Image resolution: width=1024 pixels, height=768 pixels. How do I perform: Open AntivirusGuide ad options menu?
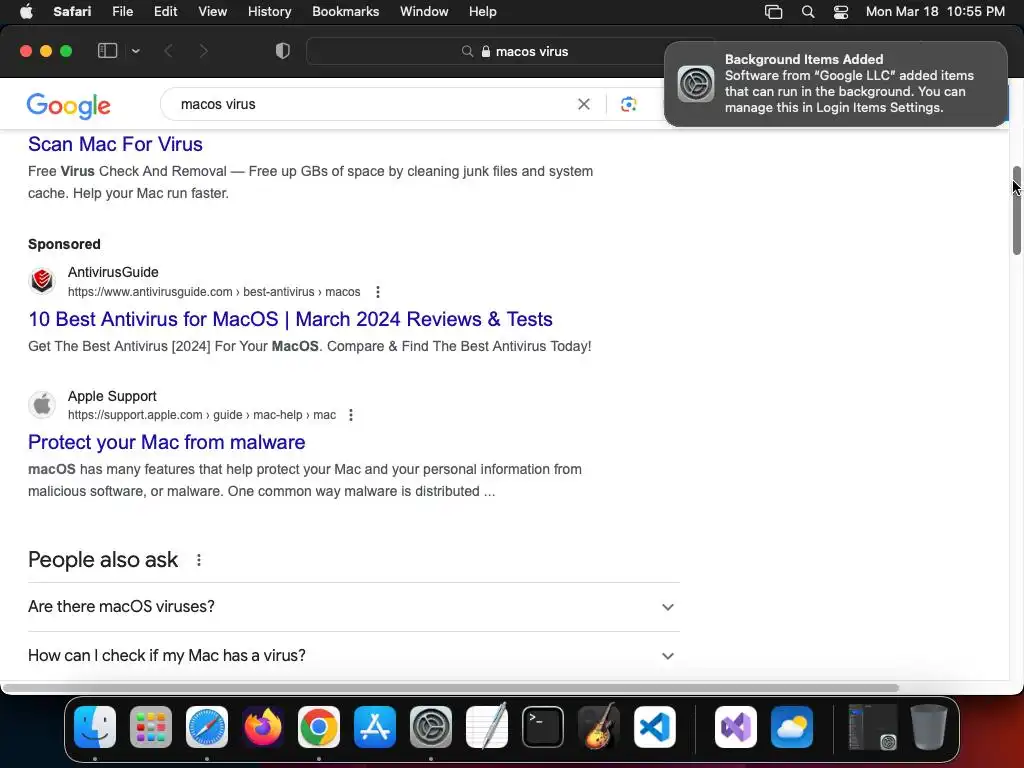pyautogui.click(x=377, y=292)
